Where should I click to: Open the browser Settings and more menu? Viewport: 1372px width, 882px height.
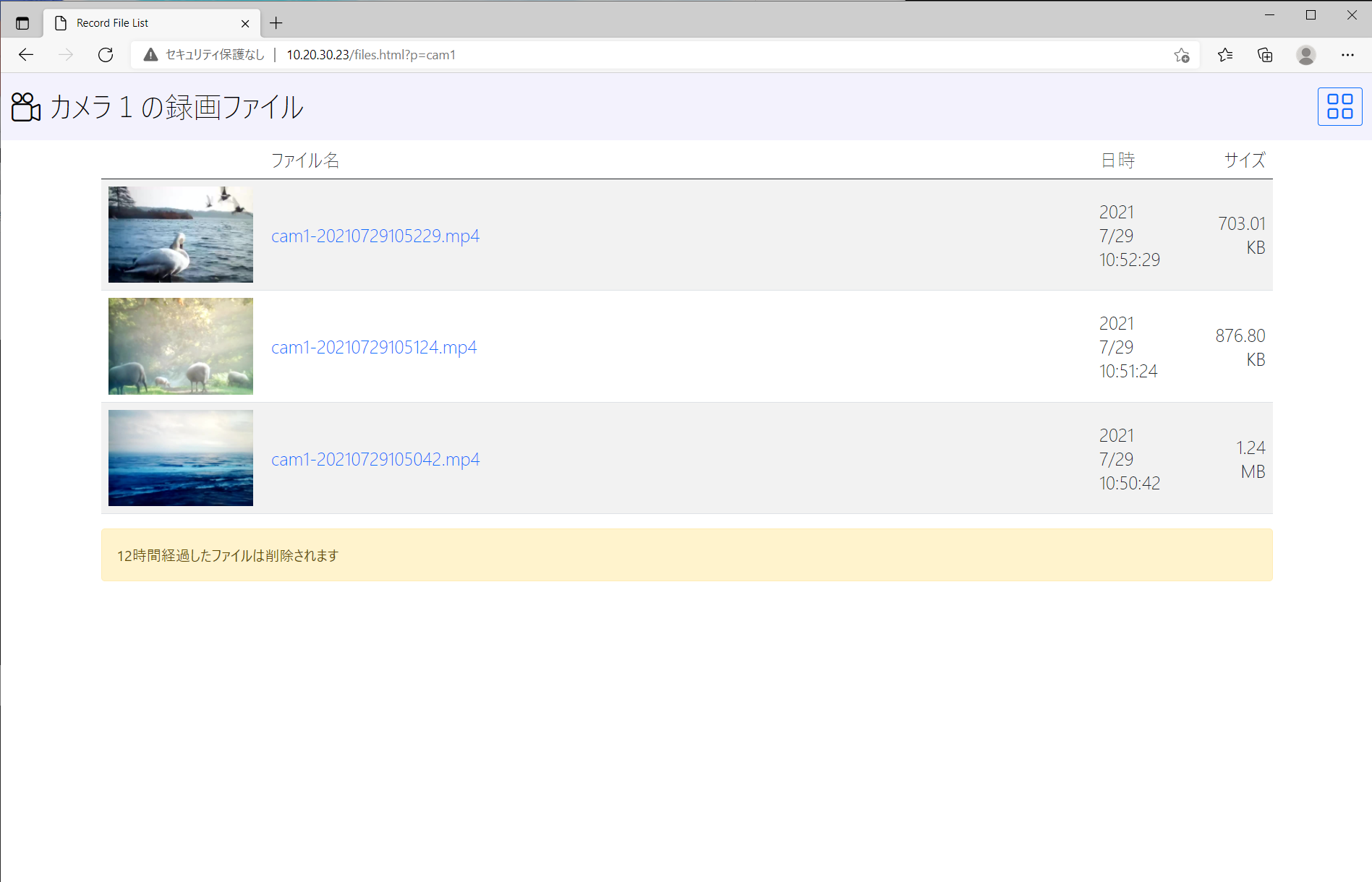[x=1347, y=55]
